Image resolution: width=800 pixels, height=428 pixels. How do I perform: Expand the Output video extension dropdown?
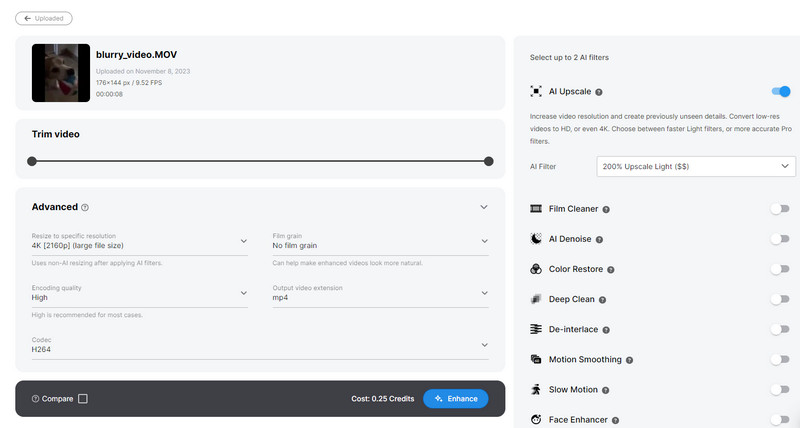[x=380, y=293]
